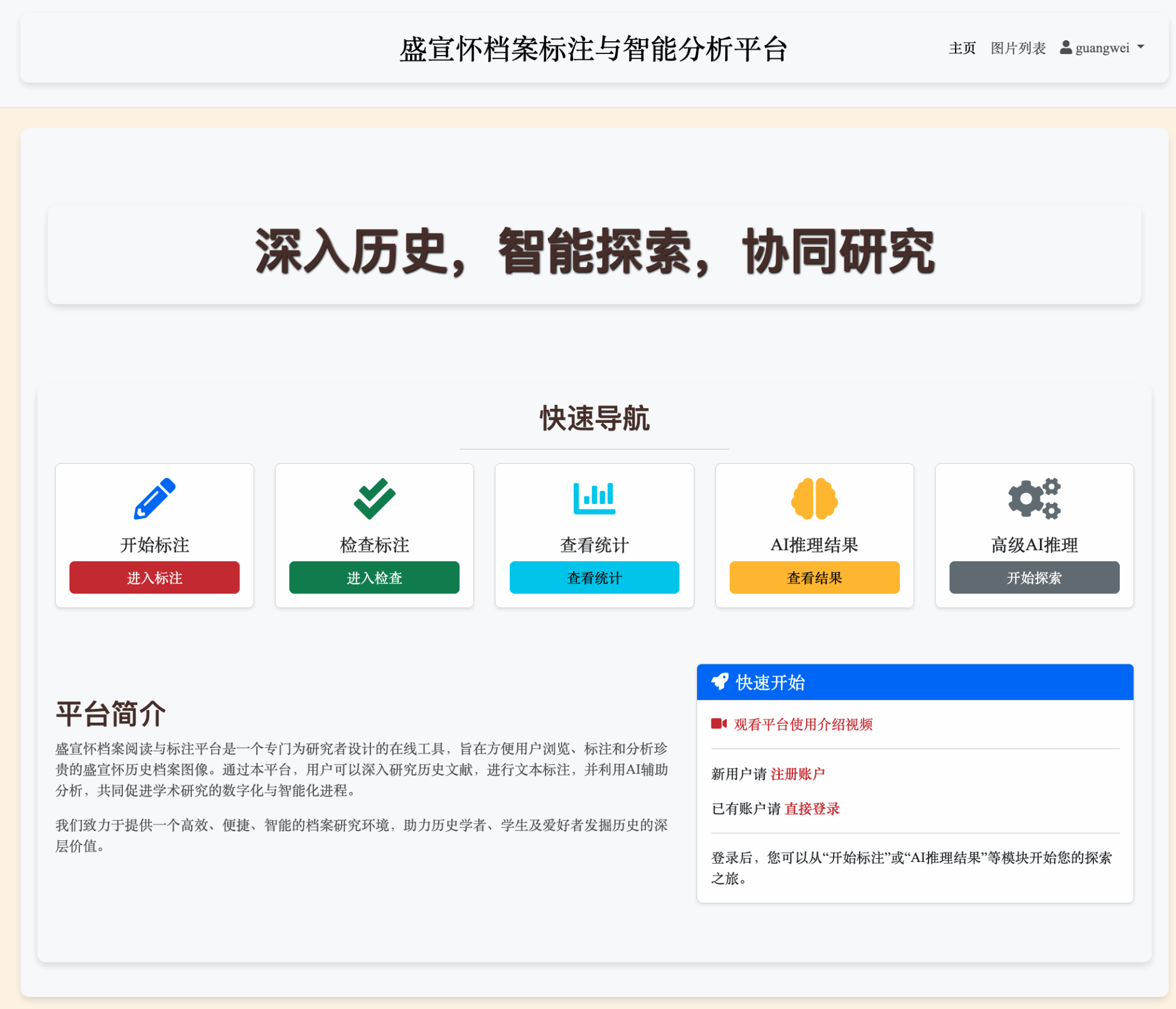Viewport: 1176px width, 1009px height.
Task: Open 观看平台使用介绍视频 link
Action: pos(803,724)
